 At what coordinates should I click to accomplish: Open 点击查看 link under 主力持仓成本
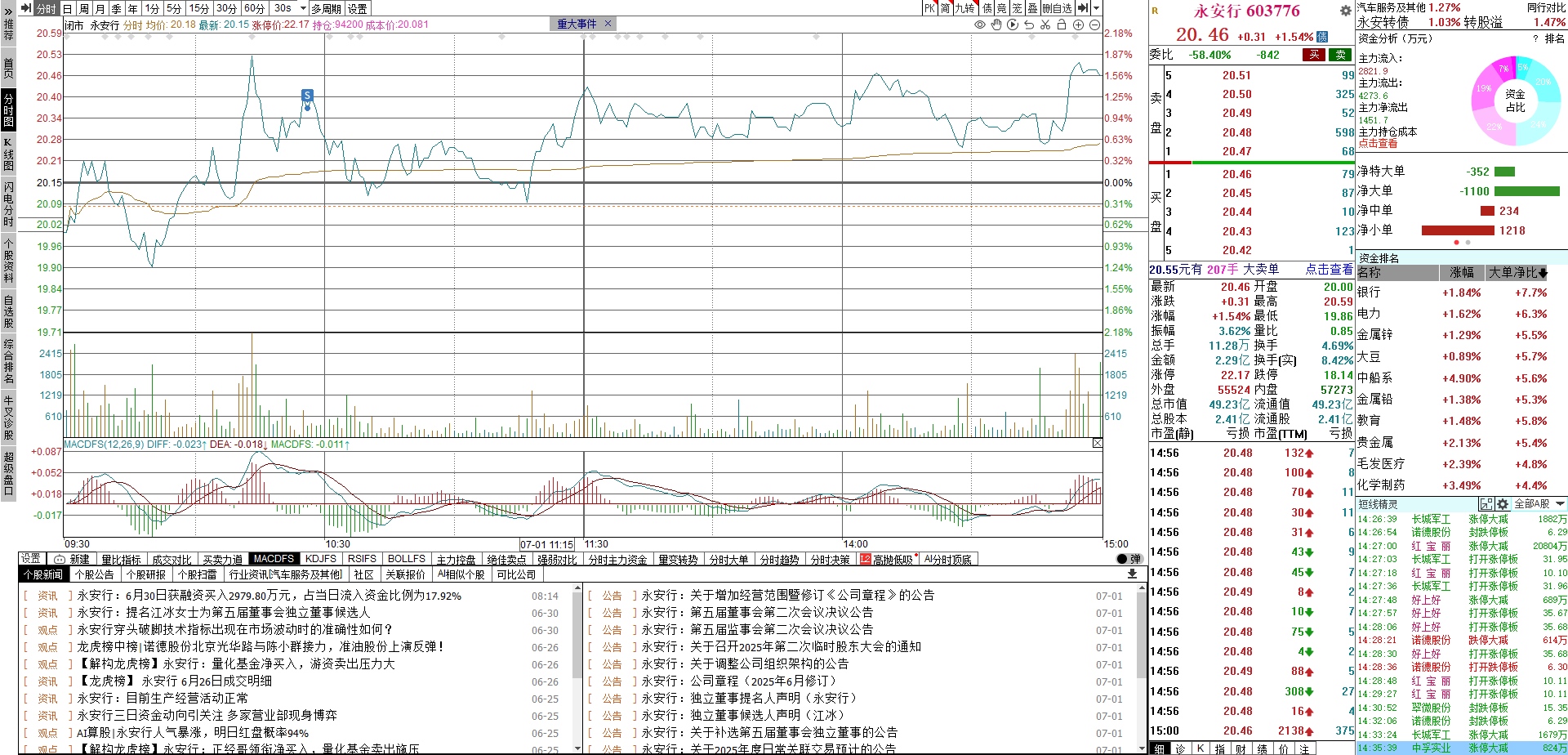click(x=1378, y=144)
